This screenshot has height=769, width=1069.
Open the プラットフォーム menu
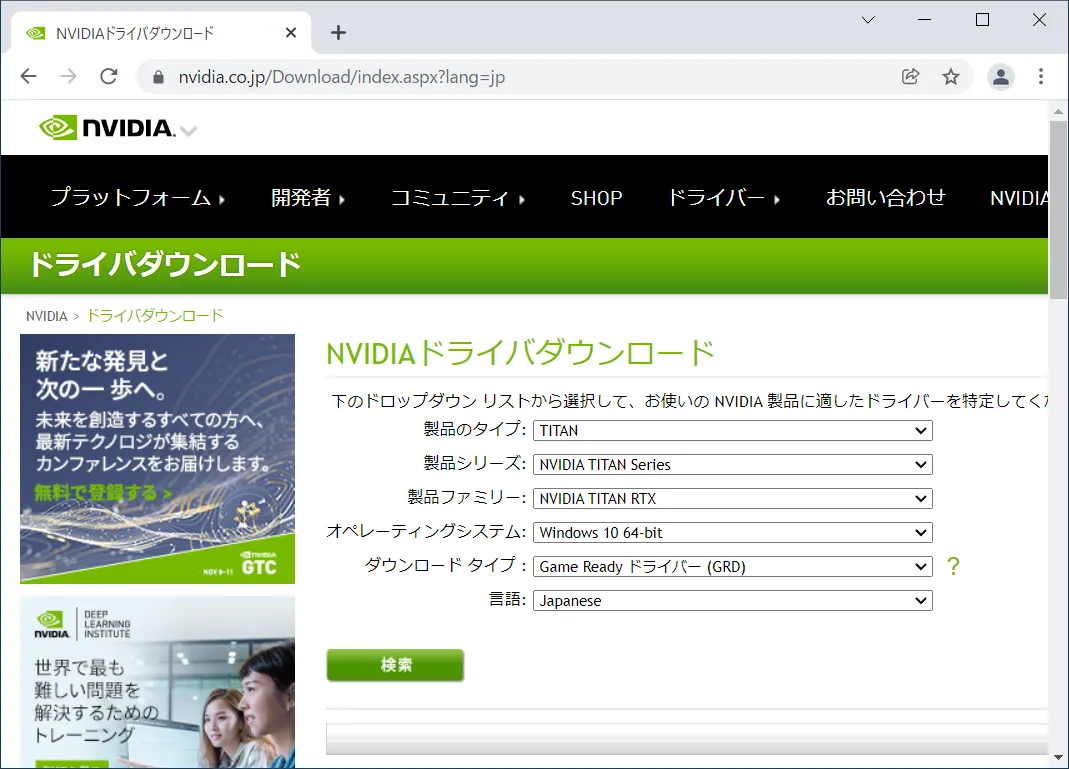coord(138,198)
